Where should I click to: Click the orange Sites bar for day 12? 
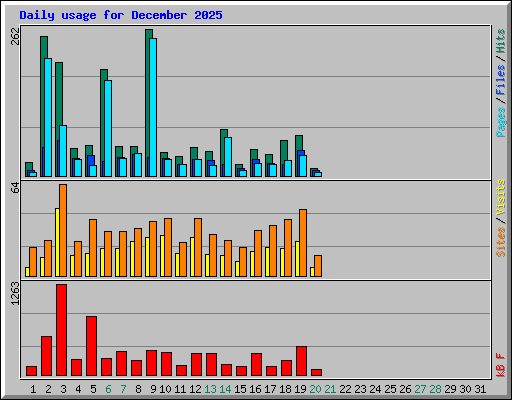[198, 247]
